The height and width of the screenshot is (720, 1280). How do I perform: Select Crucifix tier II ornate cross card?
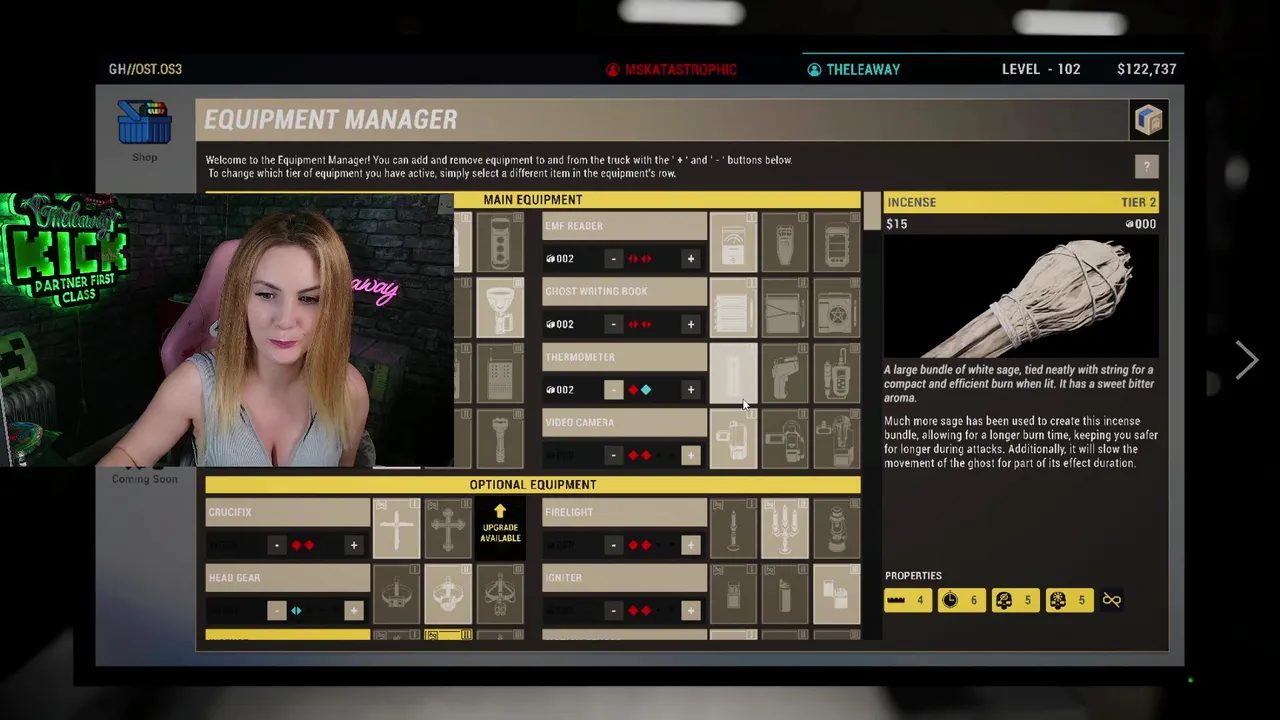pos(448,528)
